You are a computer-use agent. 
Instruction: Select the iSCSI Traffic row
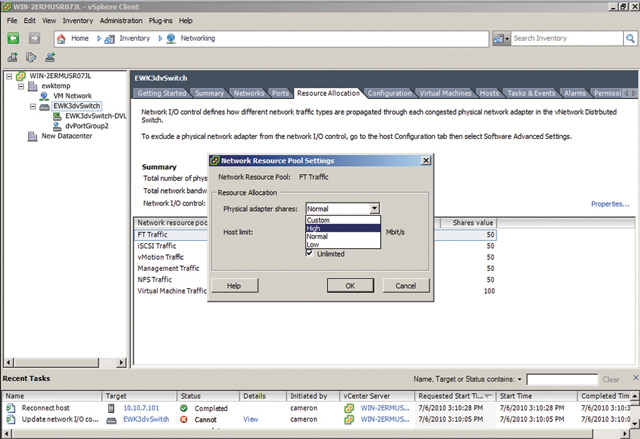coord(316,246)
